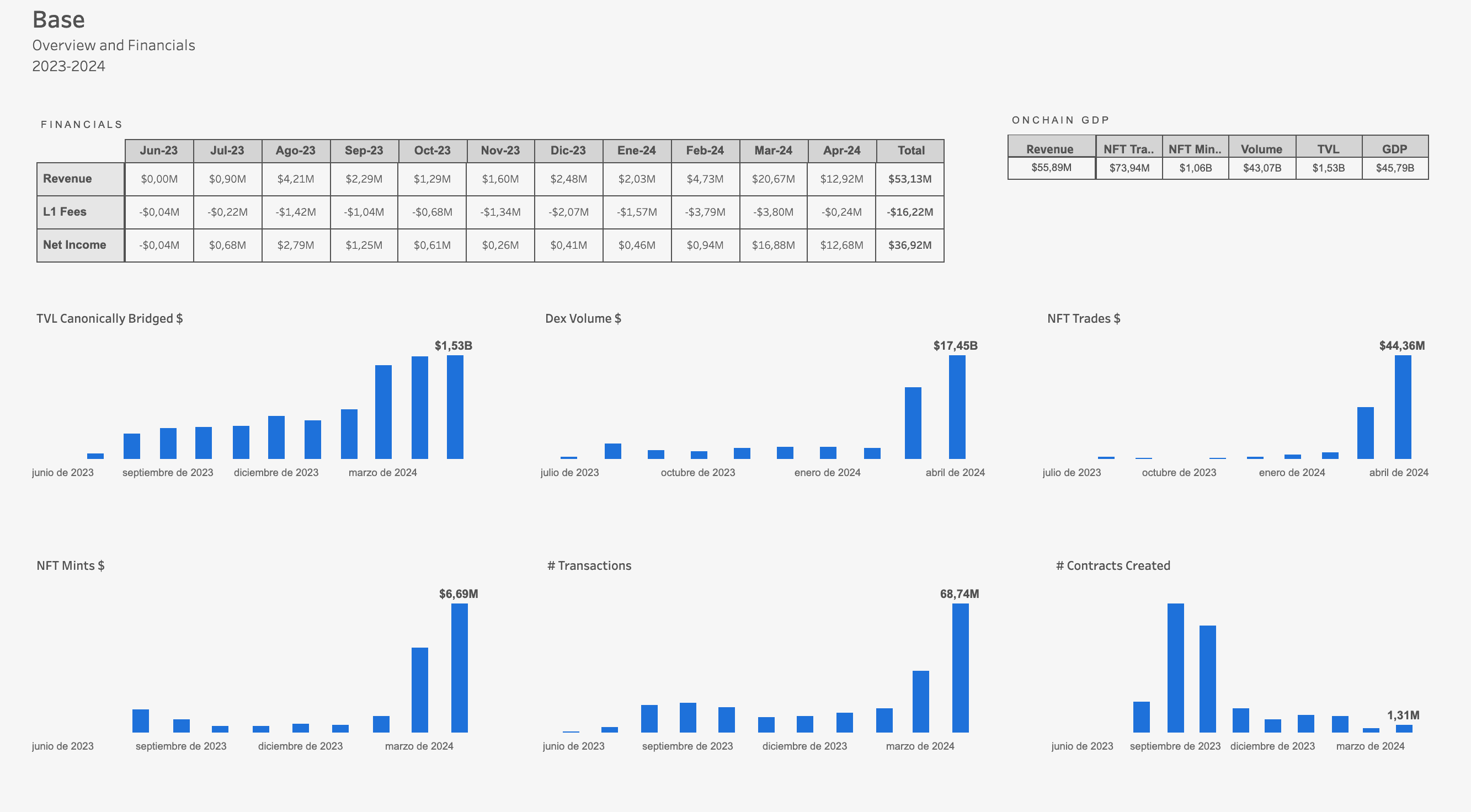
Task: Select the GDP value $45,79B
Action: (x=1395, y=168)
